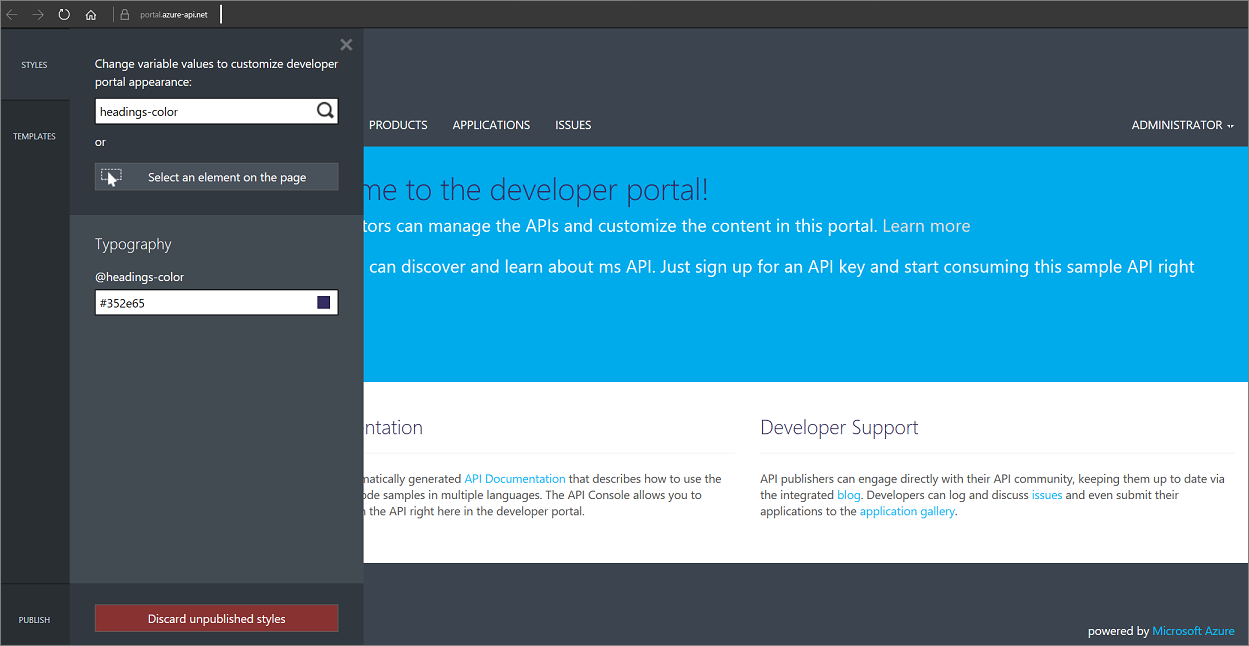Refresh the page in the browser
This screenshot has height=646, width=1249.
pyautogui.click(x=63, y=14)
